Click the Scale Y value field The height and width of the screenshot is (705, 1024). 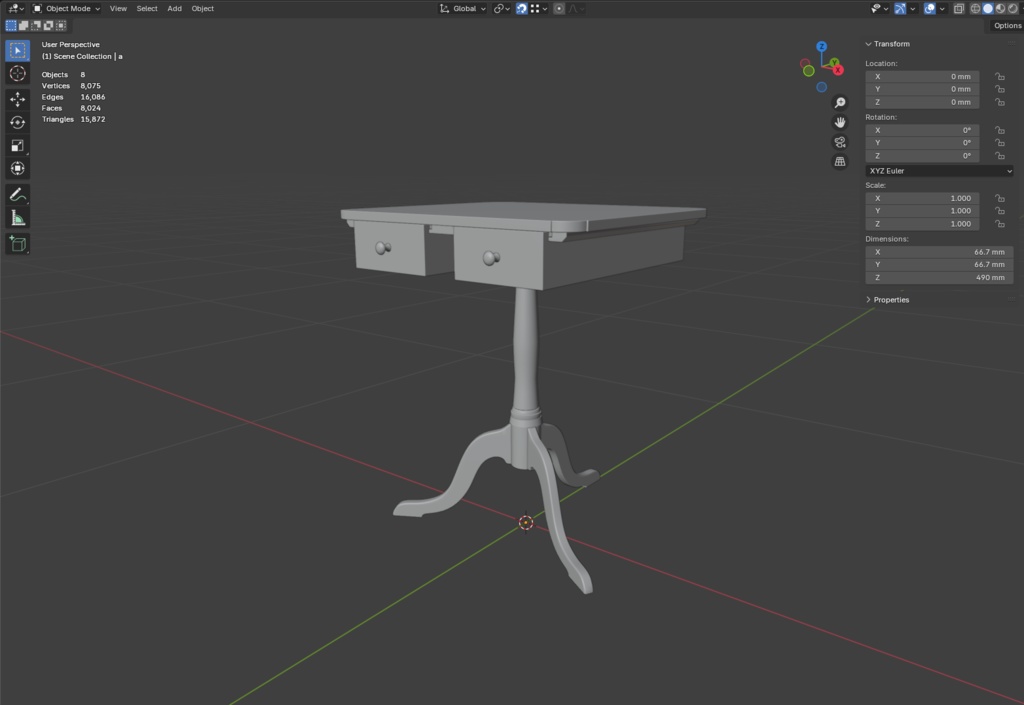922,210
